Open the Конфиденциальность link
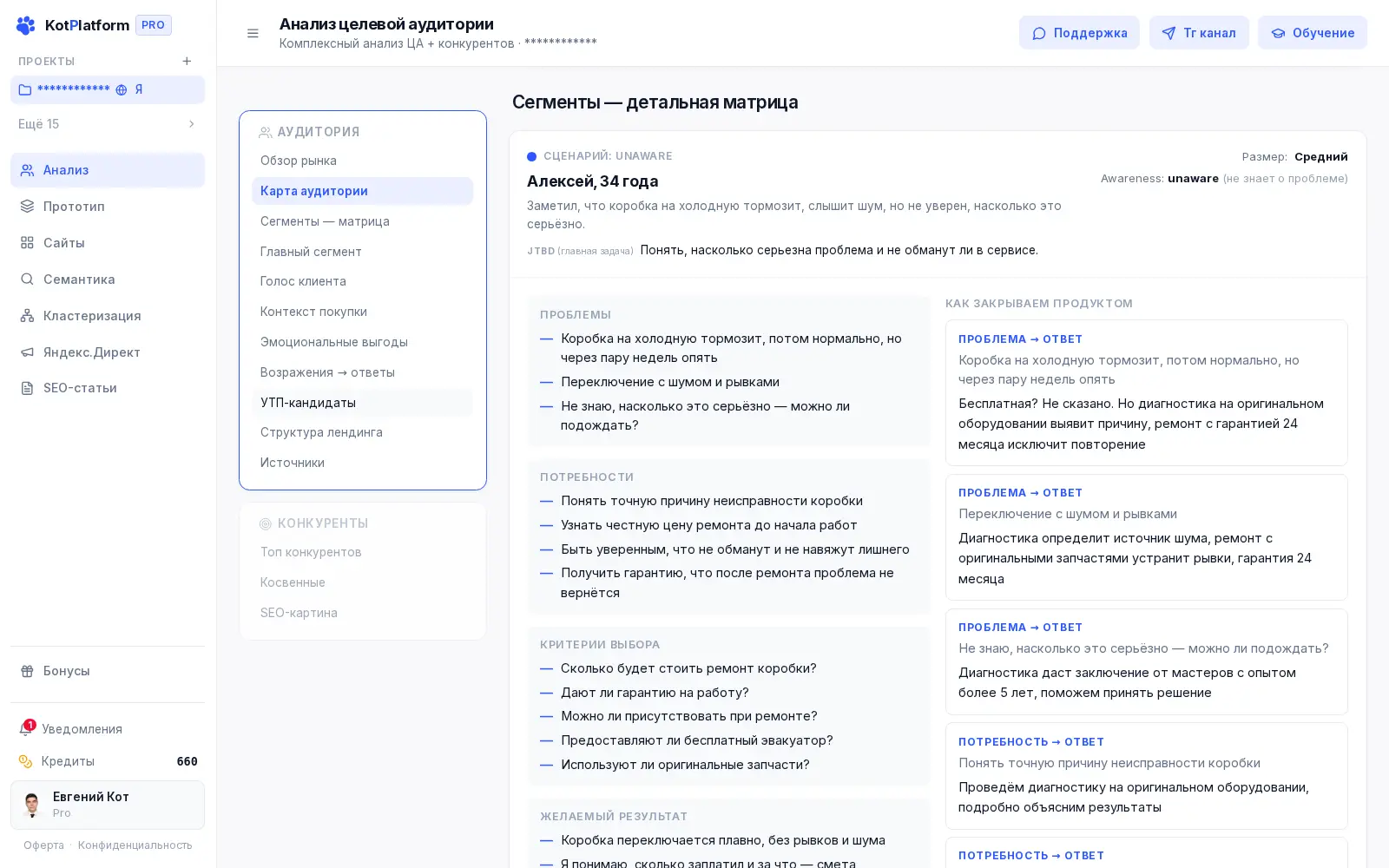Screen dimensions: 1389x868 point(135,845)
